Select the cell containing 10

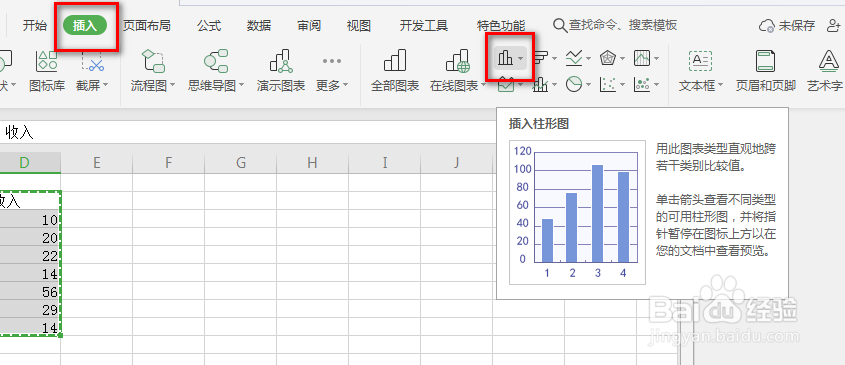[x=30, y=219]
